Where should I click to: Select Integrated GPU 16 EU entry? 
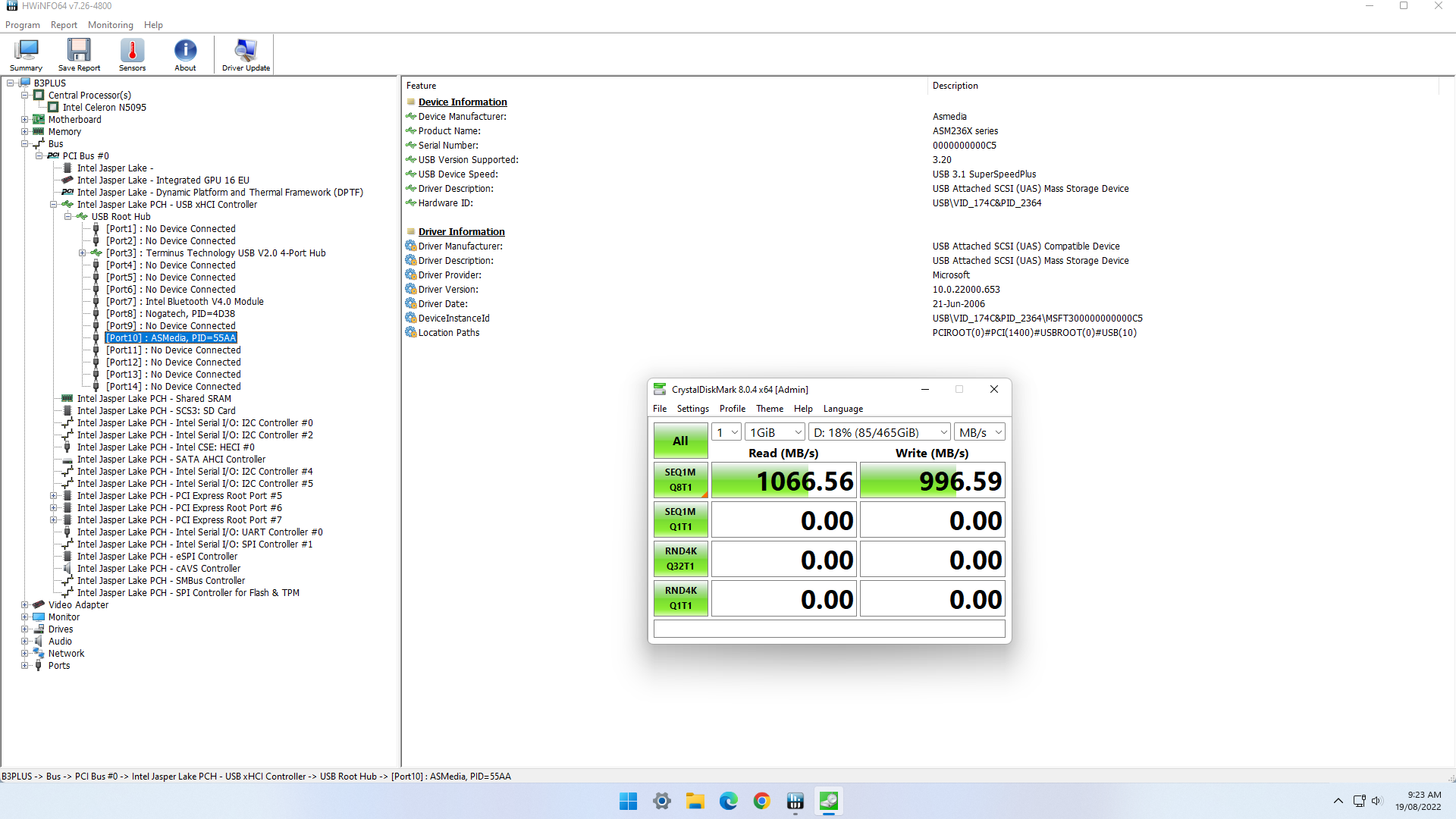coord(163,180)
